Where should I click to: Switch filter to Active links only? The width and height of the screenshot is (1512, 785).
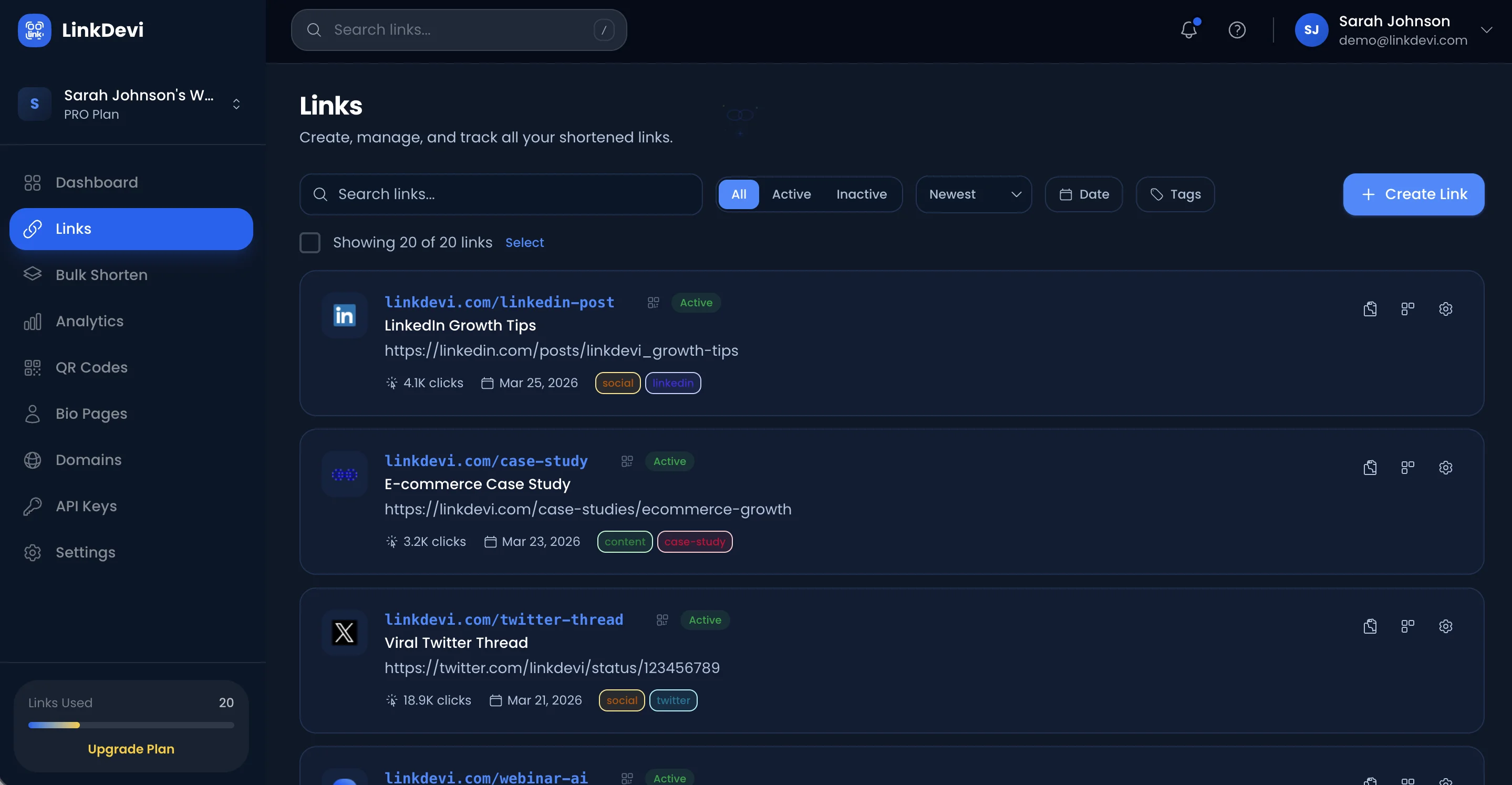coord(791,194)
